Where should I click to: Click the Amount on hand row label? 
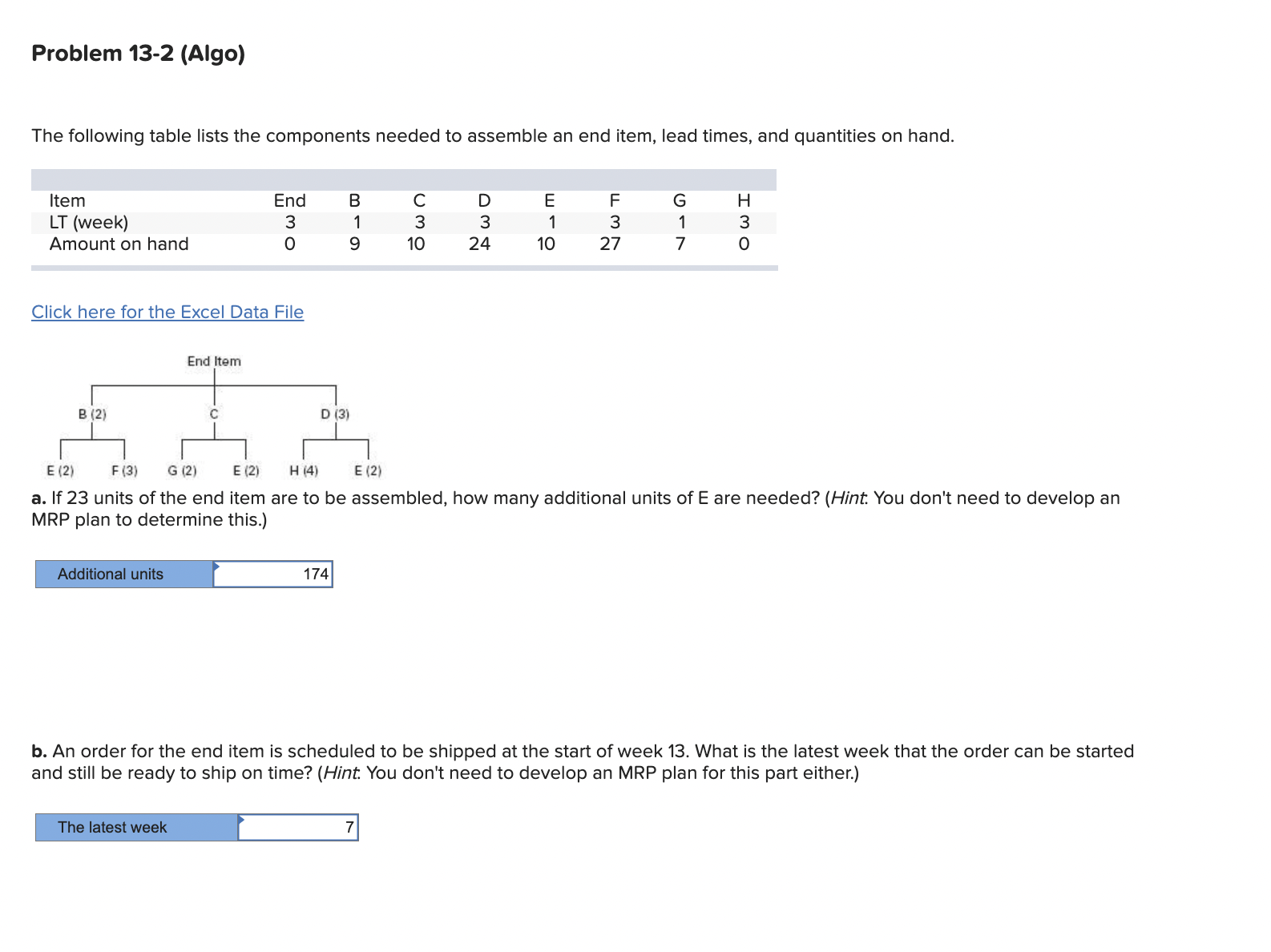coord(119,244)
